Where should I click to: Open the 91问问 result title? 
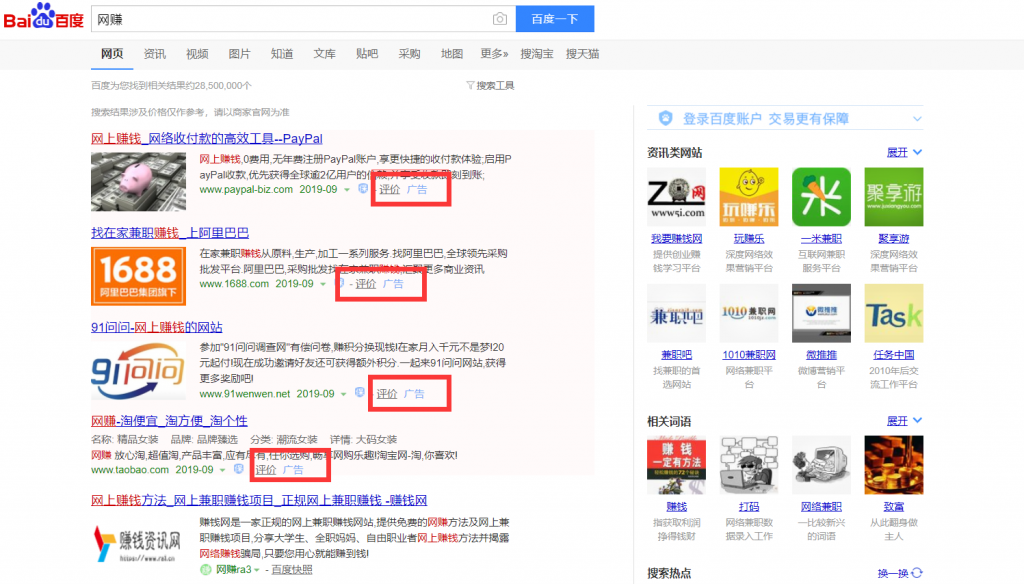click(157, 327)
